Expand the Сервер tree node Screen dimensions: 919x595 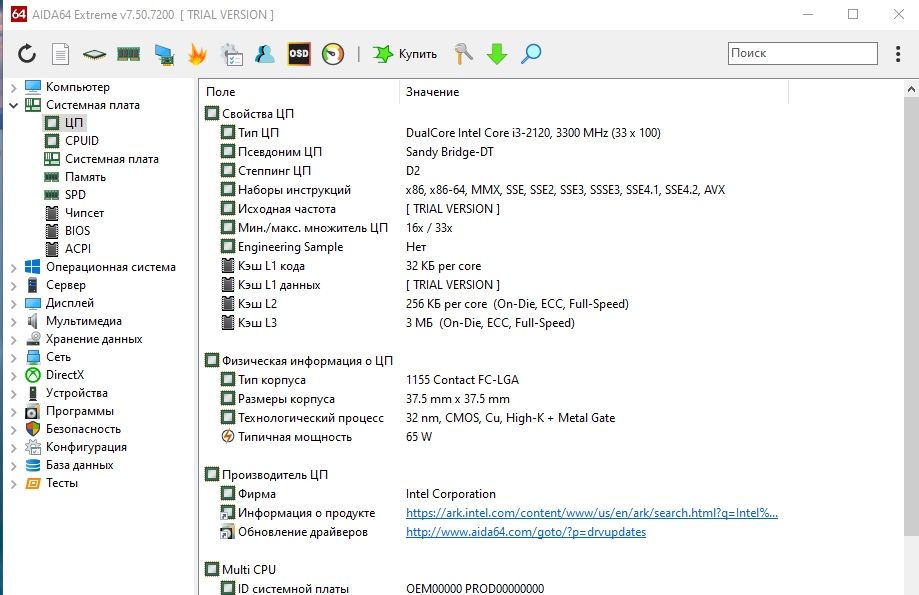[13, 285]
